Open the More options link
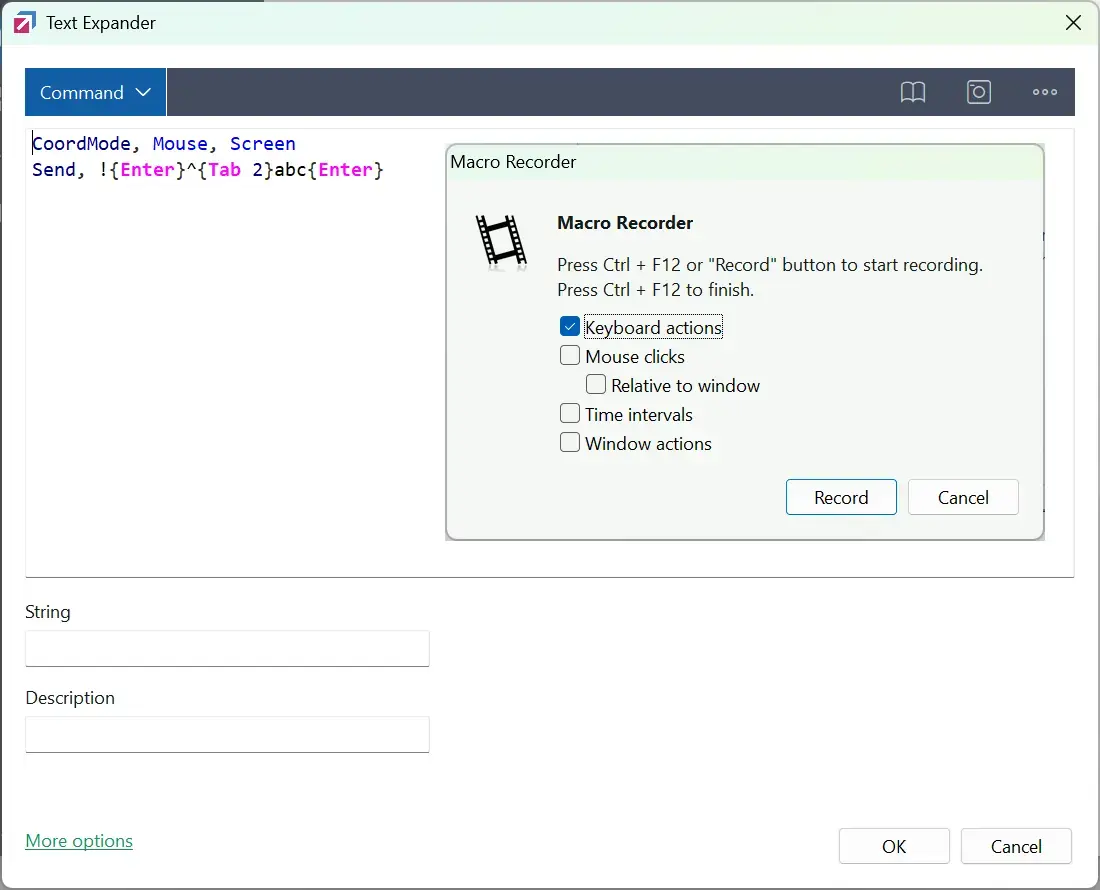 coord(79,841)
